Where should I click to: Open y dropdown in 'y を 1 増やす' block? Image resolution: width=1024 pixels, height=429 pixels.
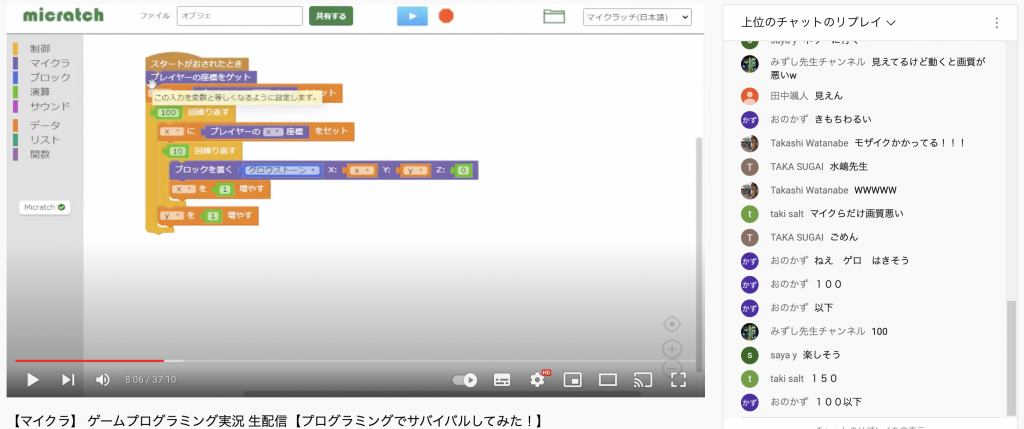[173, 215]
